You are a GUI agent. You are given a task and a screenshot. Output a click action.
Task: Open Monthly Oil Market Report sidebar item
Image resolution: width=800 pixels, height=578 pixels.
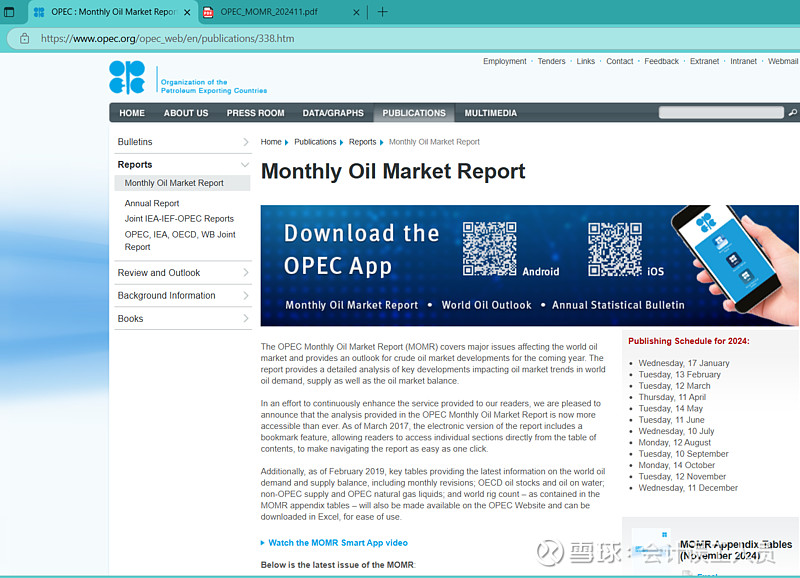[182, 183]
